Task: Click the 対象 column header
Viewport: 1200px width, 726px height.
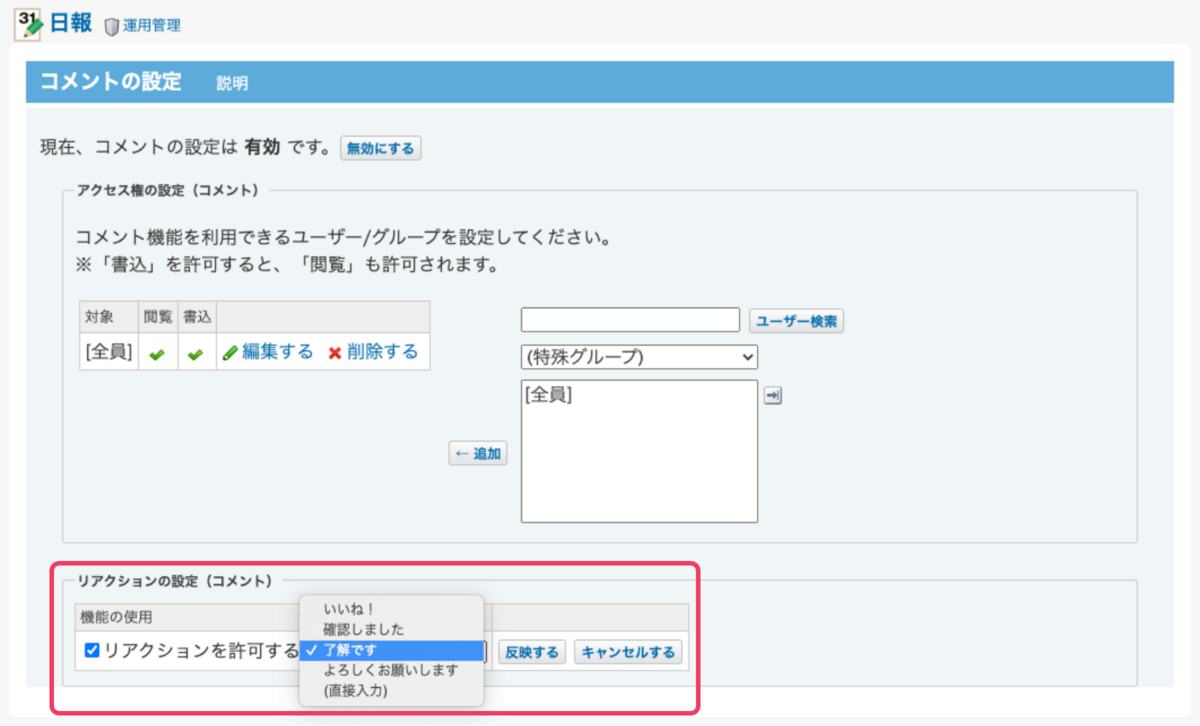Action: coord(109,317)
